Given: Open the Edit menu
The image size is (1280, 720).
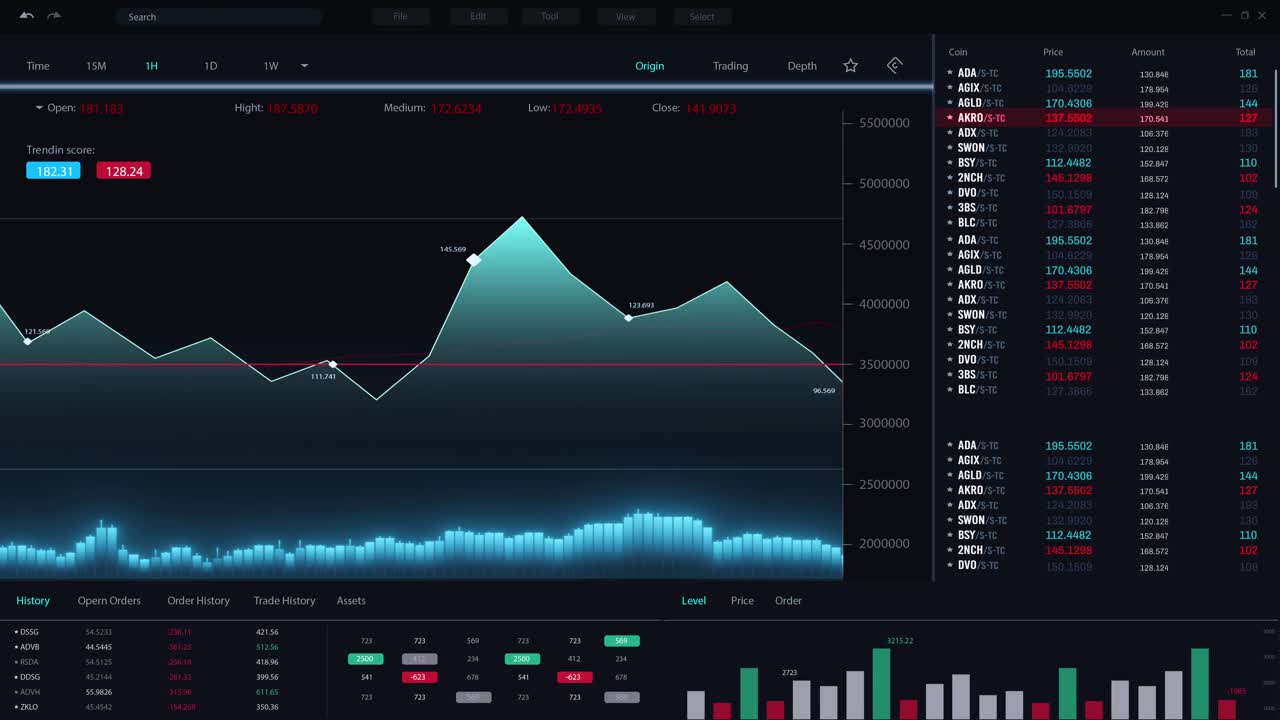Looking at the screenshot, I should pos(478,17).
